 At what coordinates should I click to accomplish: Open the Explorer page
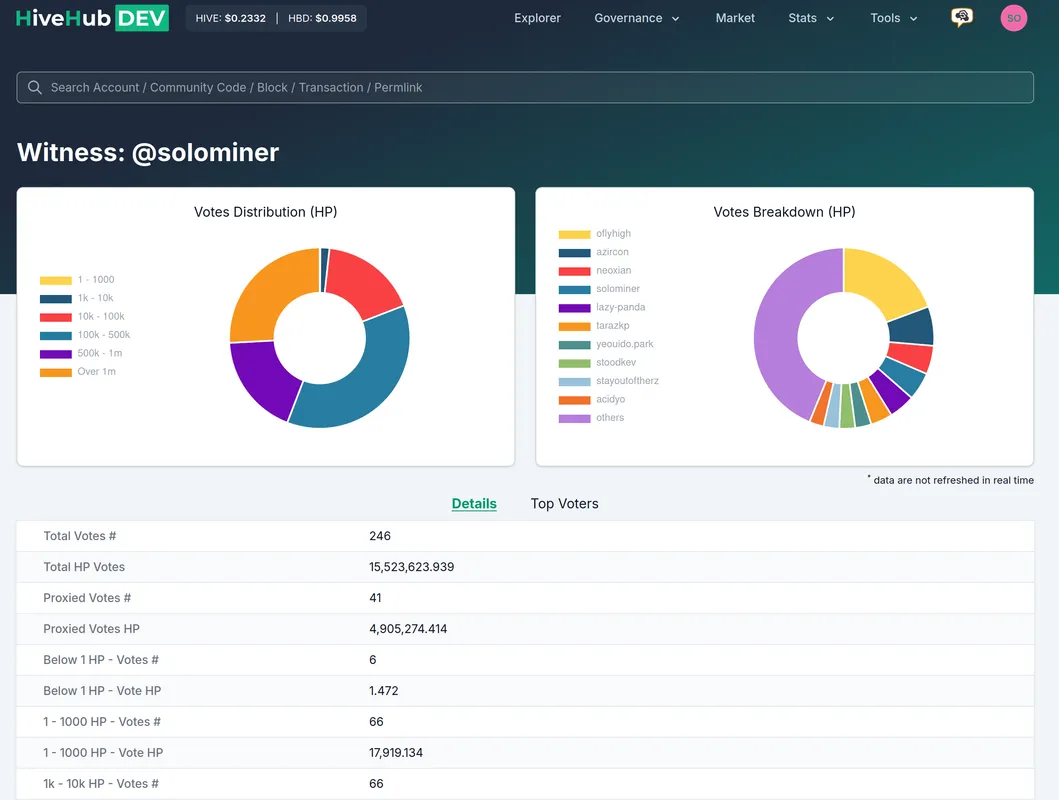click(x=537, y=18)
